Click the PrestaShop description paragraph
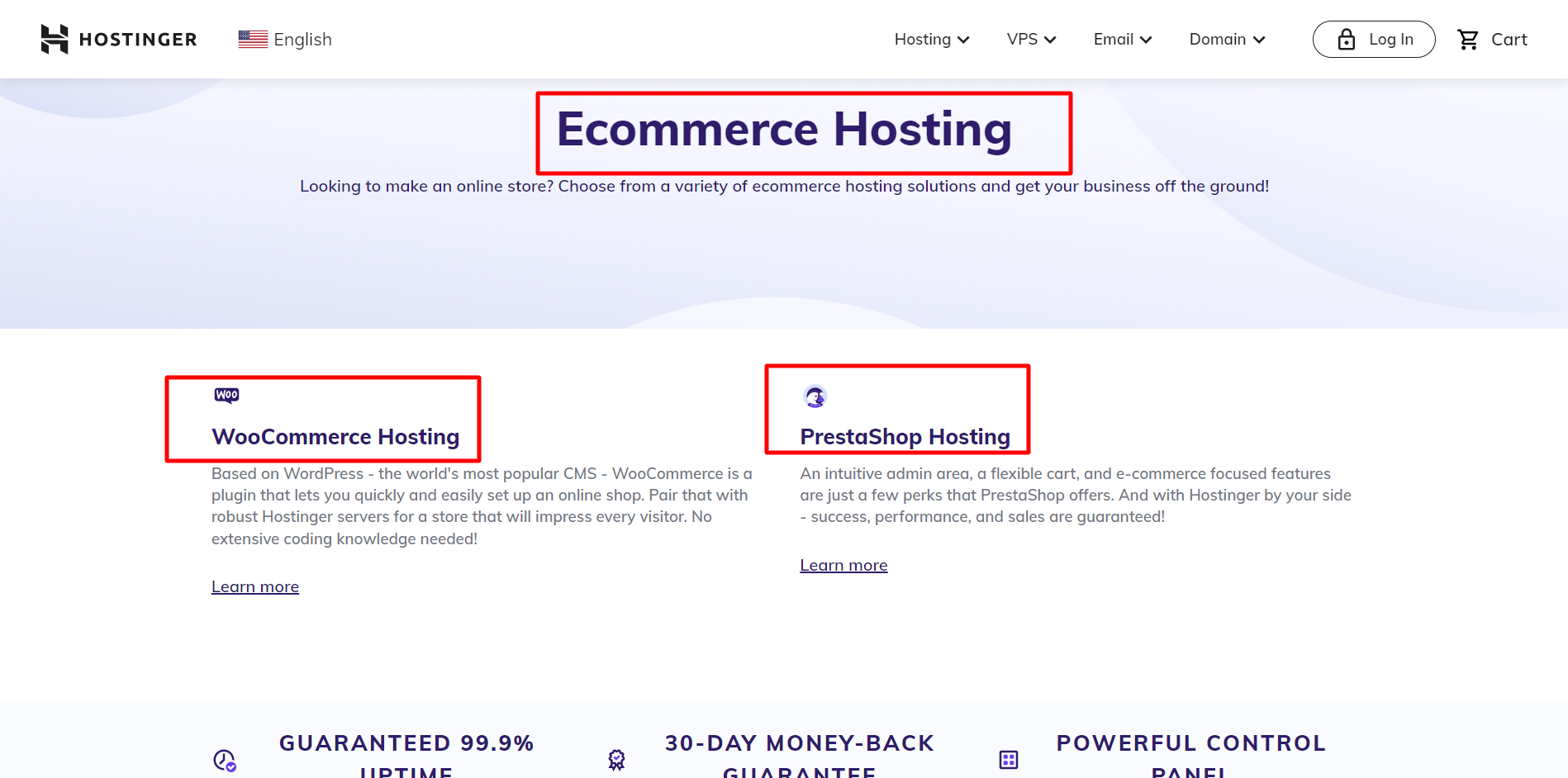 (1076, 495)
